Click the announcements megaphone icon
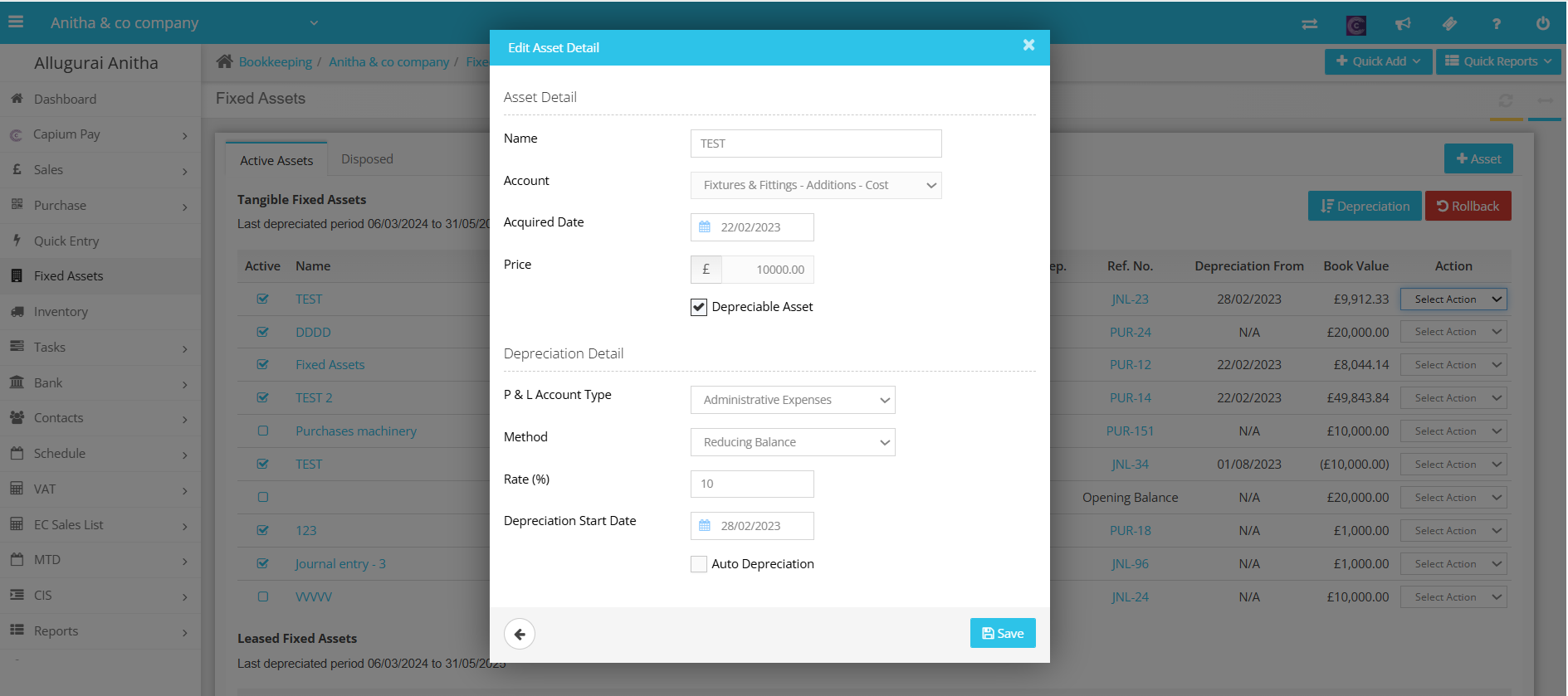Viewport: 1568px width, 696px height. coord(1403,24)
